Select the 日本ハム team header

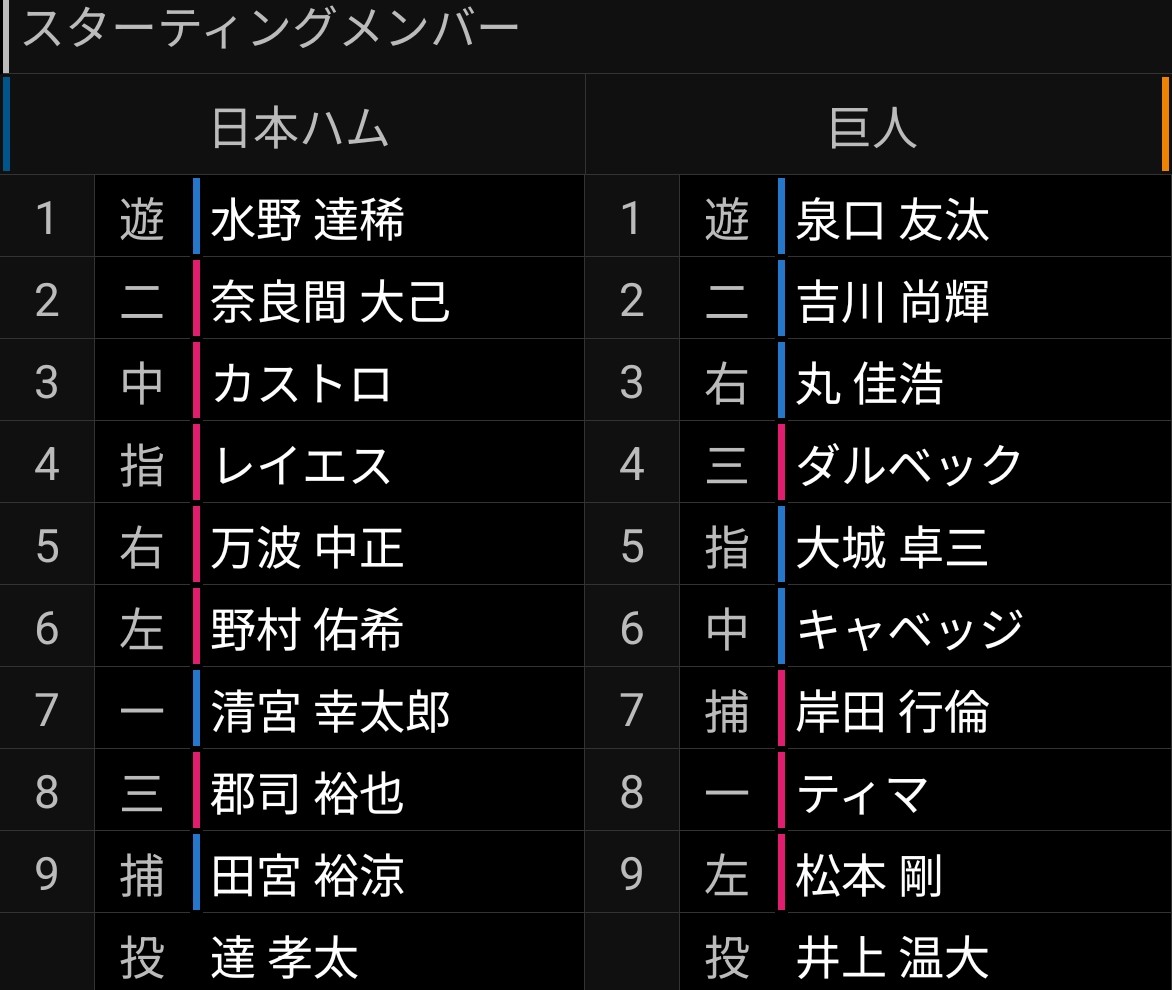pos(299,126)
